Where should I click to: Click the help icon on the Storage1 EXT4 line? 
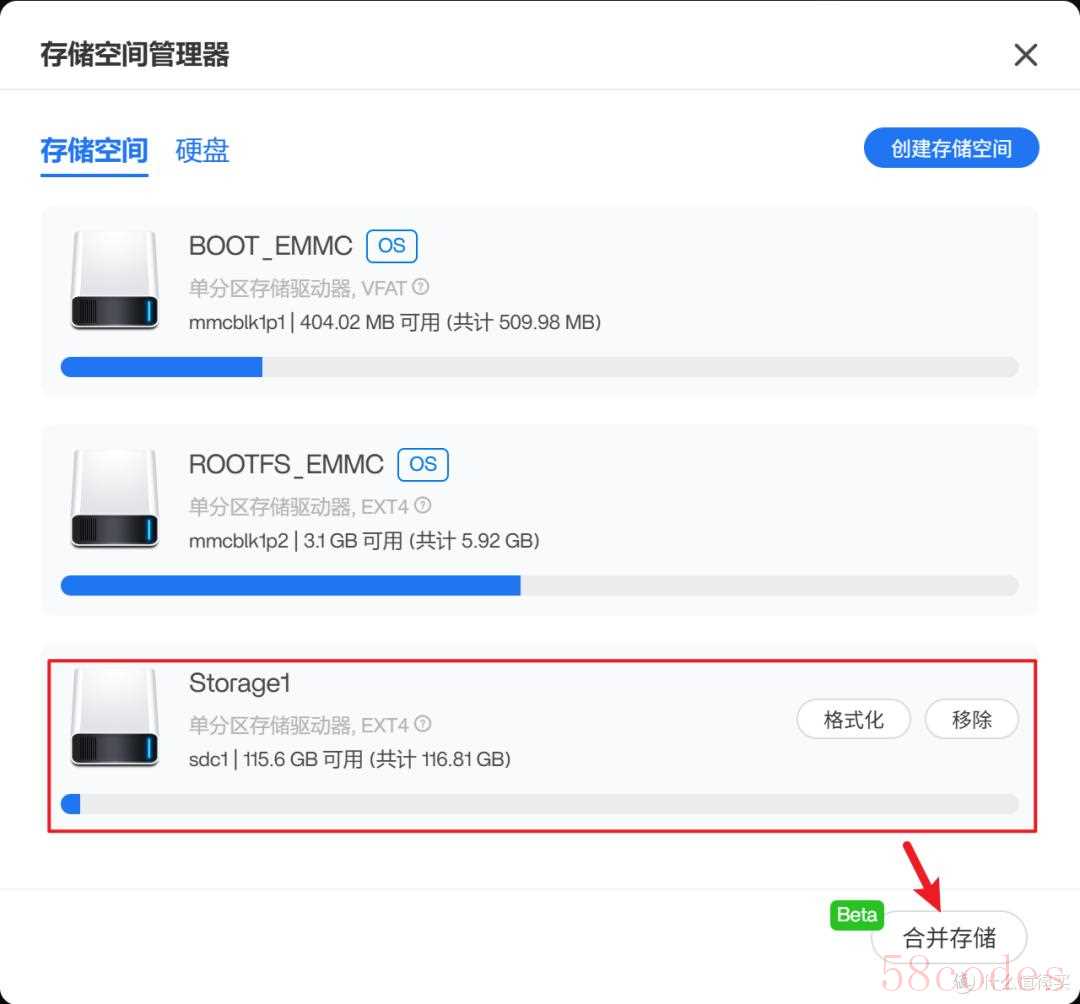423,724
